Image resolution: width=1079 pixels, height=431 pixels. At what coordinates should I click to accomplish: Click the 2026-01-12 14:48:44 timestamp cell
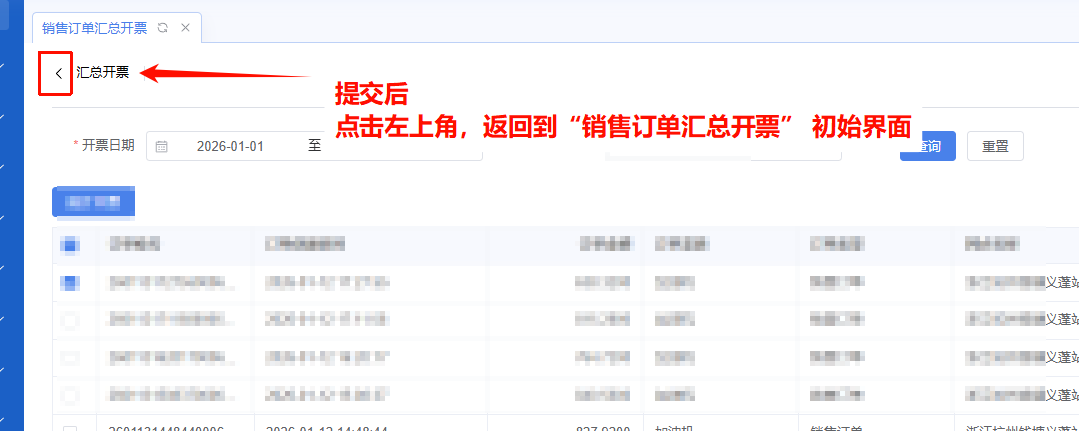(x=325, y=428)
